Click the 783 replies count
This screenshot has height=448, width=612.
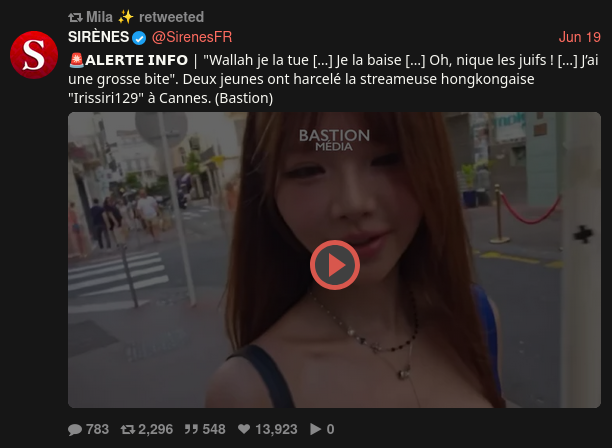click(x=97, y=429)
